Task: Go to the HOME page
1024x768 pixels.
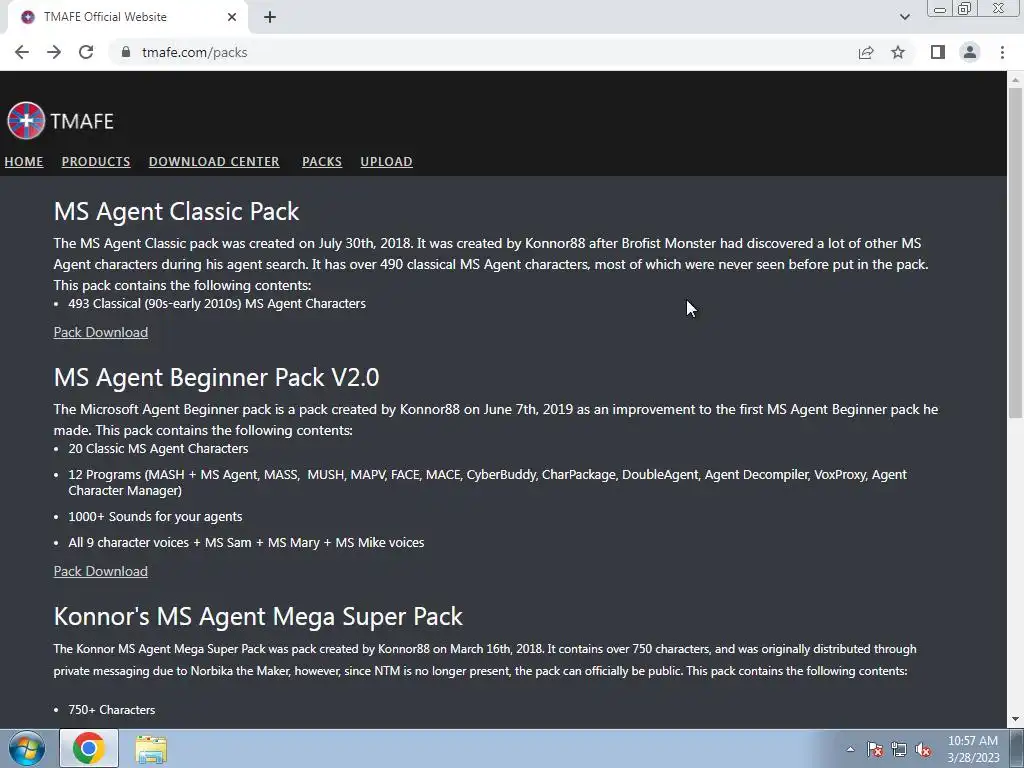Action: (24, 161)
